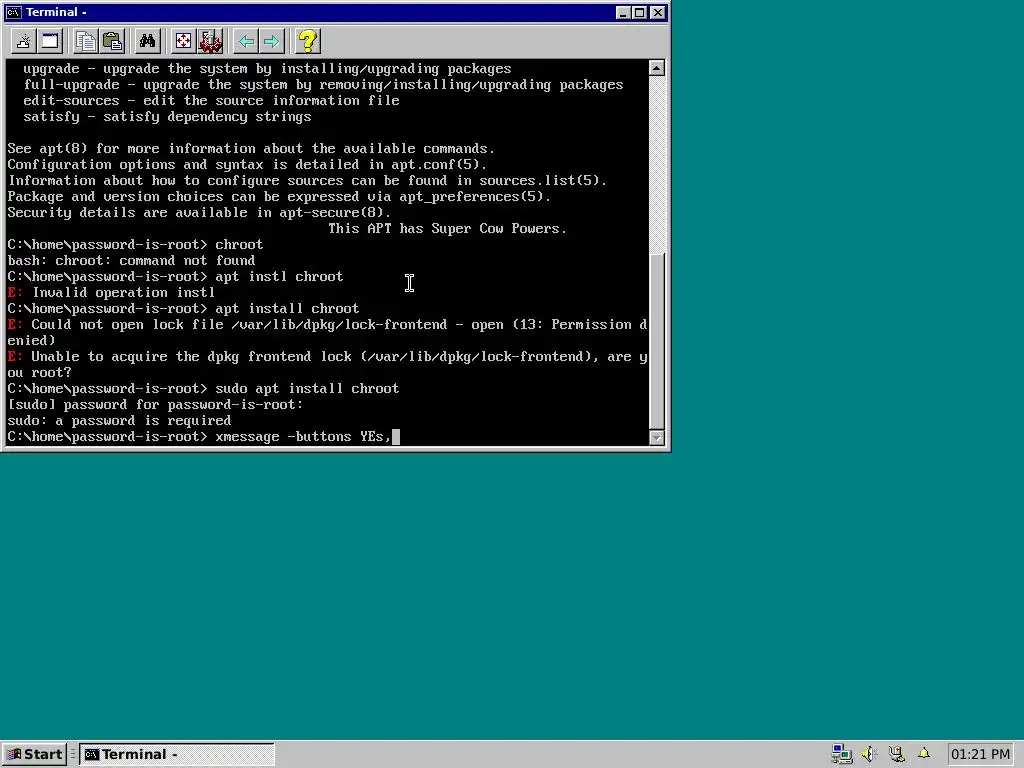Click 'Security details are available in apt-secure(8).'
Image resolution: width=1024 pixels, height=768 pixels.
pos(199,213)
